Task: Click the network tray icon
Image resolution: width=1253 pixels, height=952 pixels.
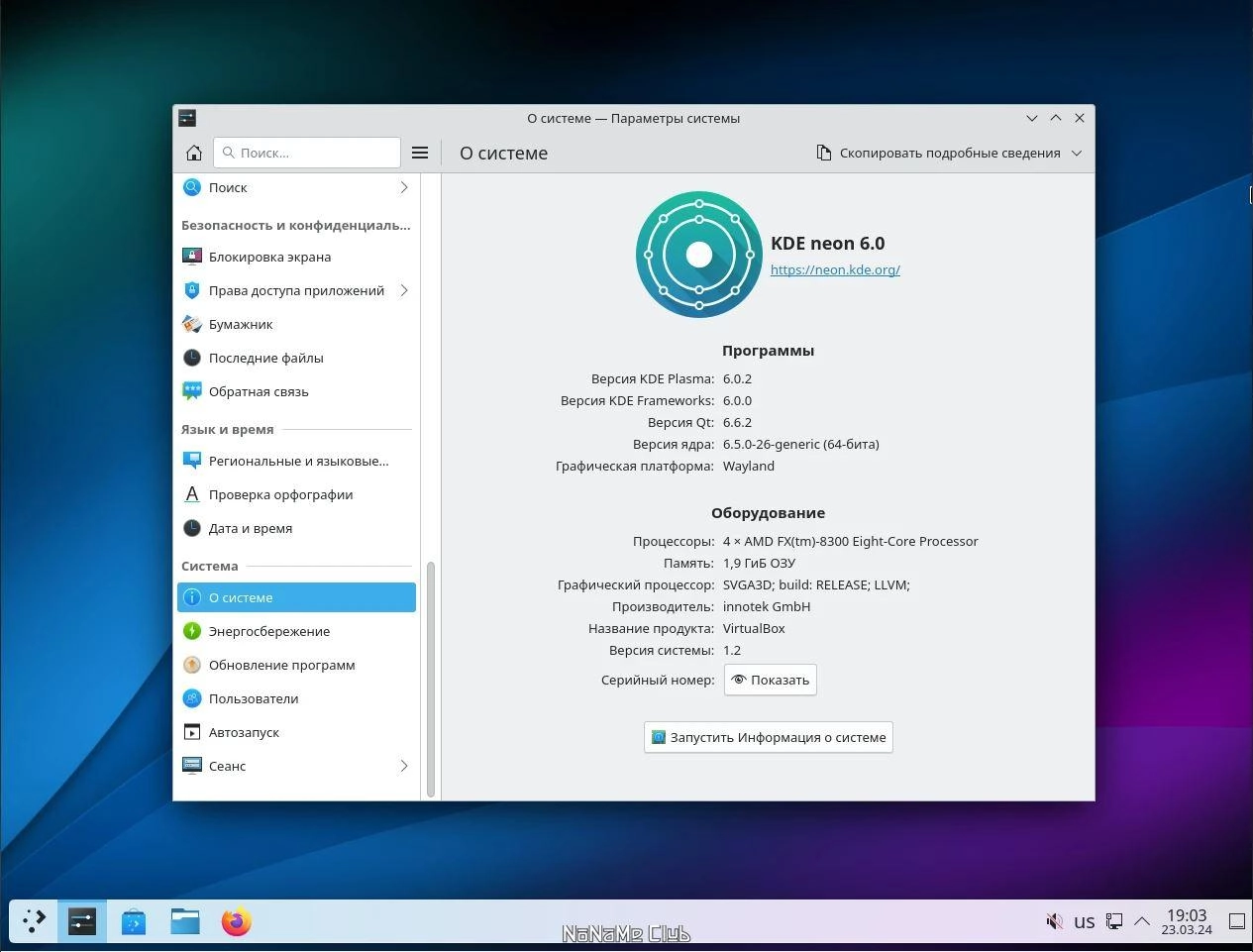Action: (1114, 921)
